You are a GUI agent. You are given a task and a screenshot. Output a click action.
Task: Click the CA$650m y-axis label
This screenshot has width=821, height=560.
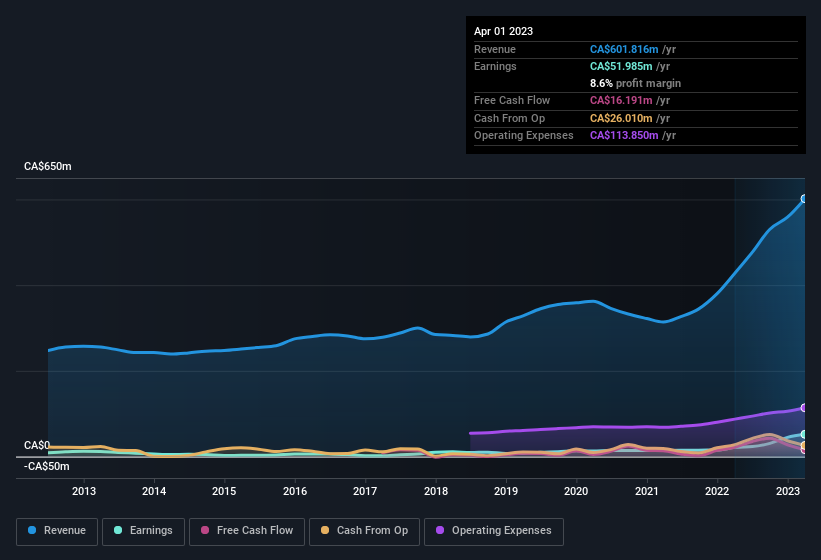(48, 166)
